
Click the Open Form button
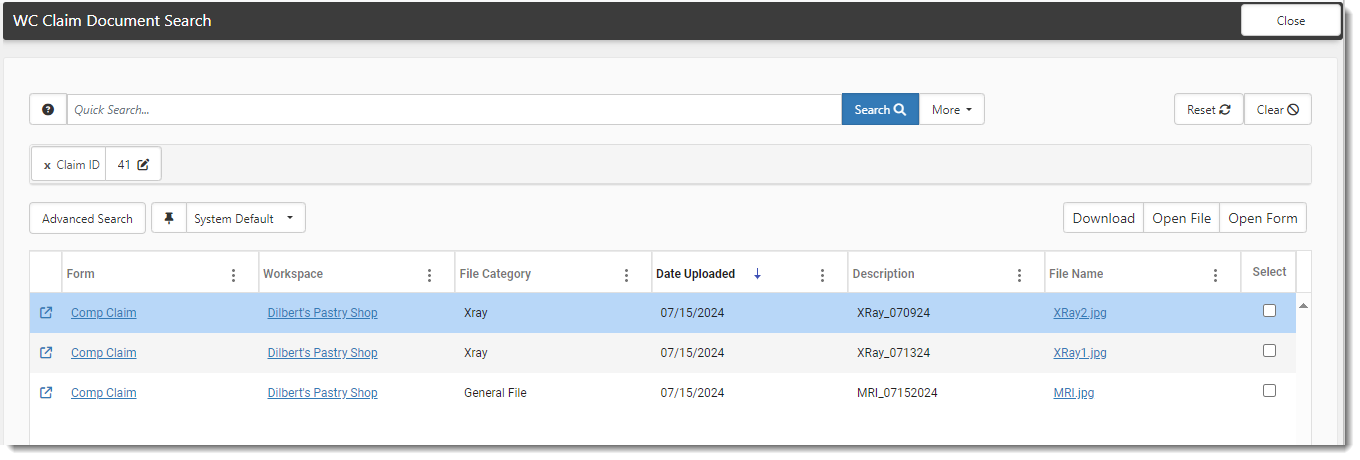(1263, 219)
